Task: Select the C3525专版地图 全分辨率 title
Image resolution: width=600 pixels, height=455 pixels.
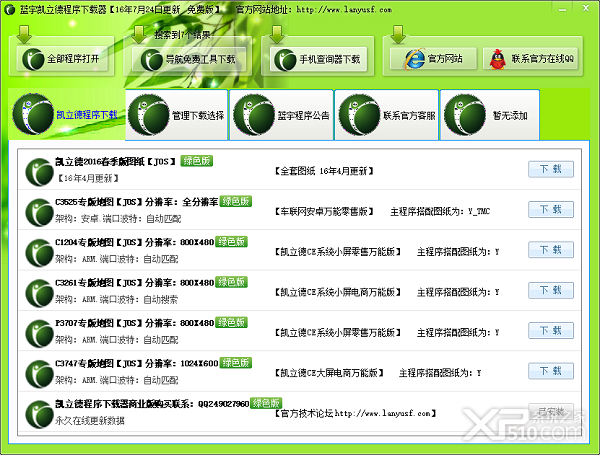Action: pyautogui.click(x=137, y=202)
